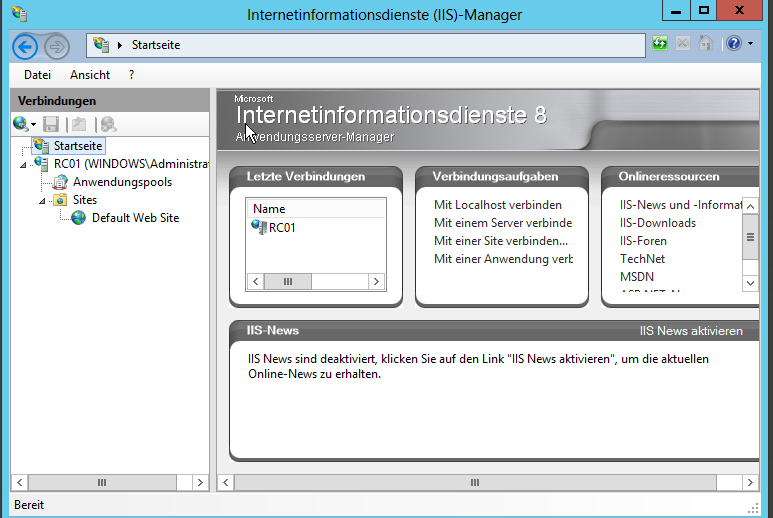773x518 pixels.
Task: Select Anwendungspools in the connections tree
Action: (121, 182)
